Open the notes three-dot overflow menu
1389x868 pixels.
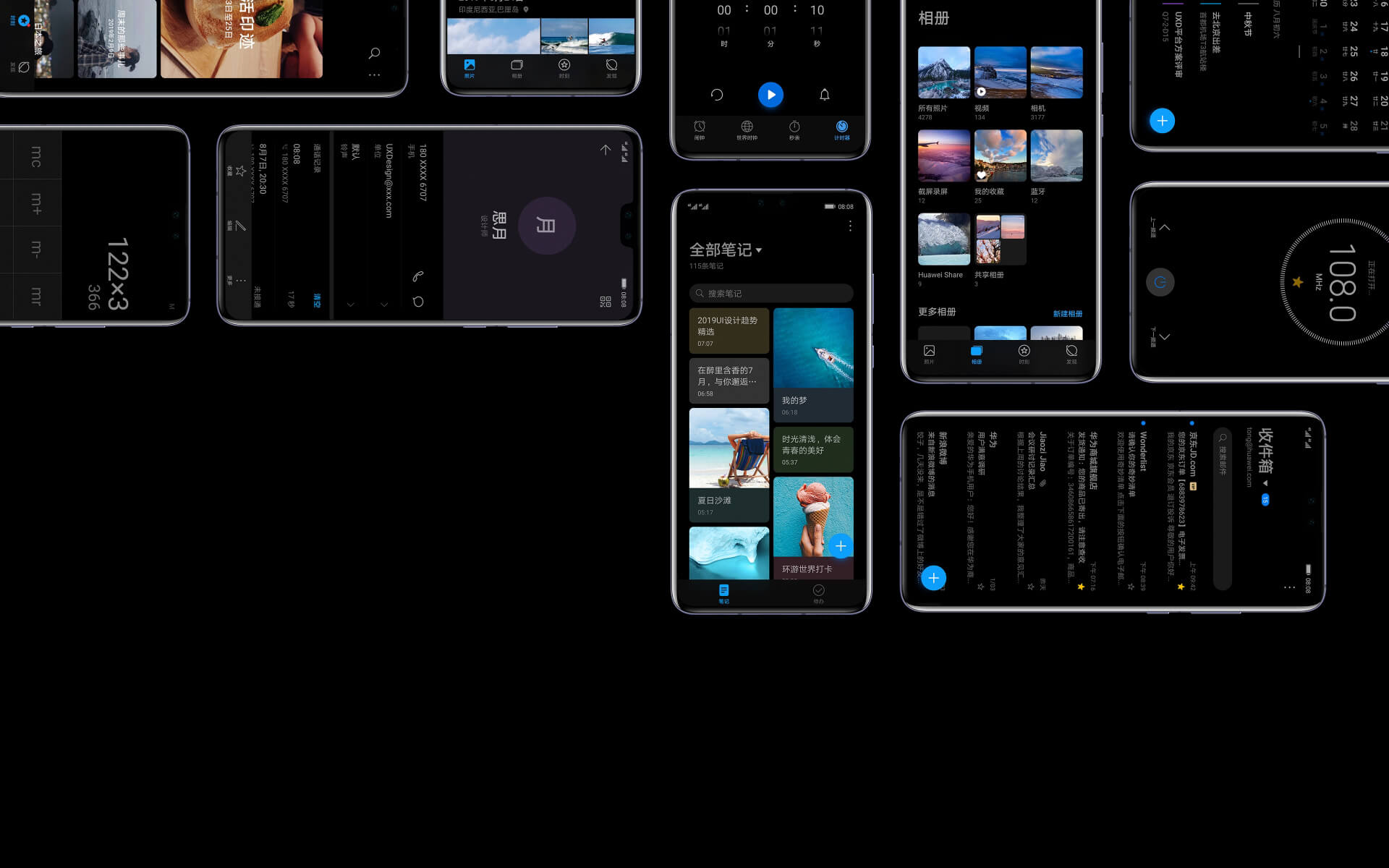pyautogui.click(x=850, y=226)
